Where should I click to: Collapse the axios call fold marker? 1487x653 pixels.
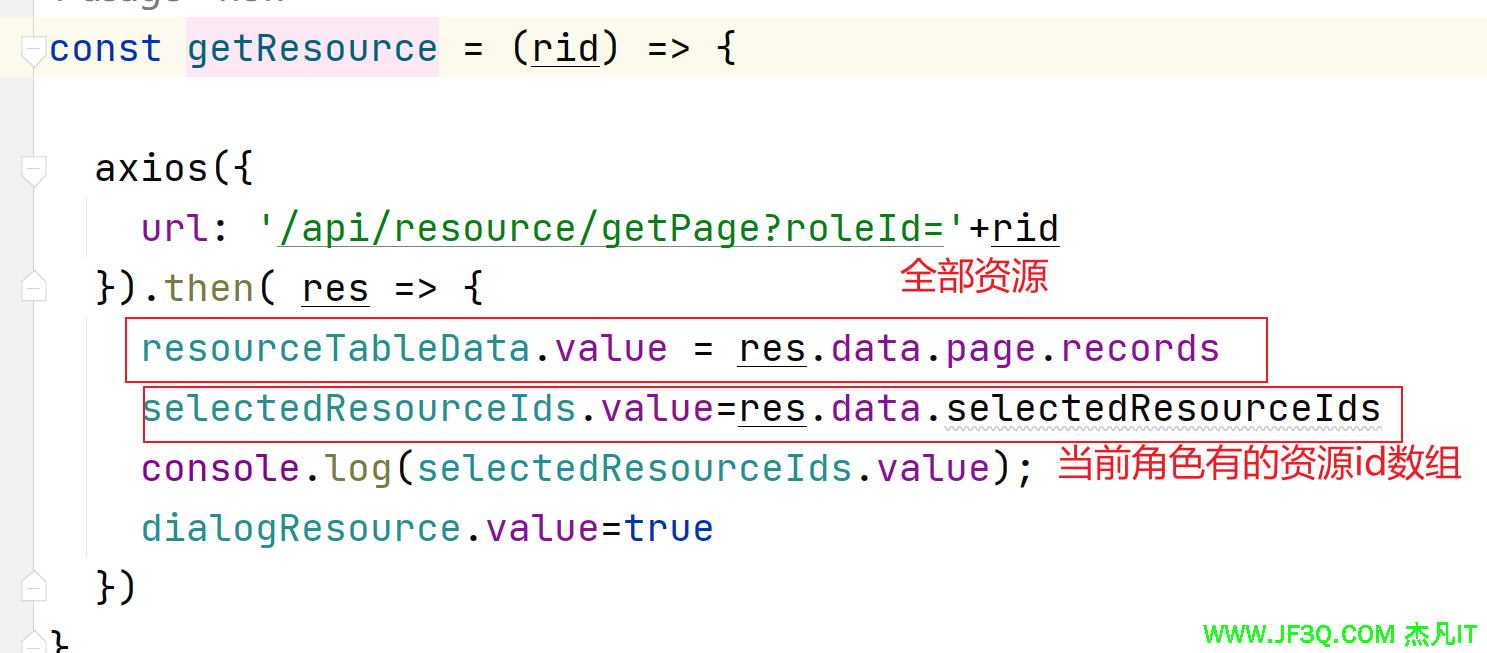34,170
